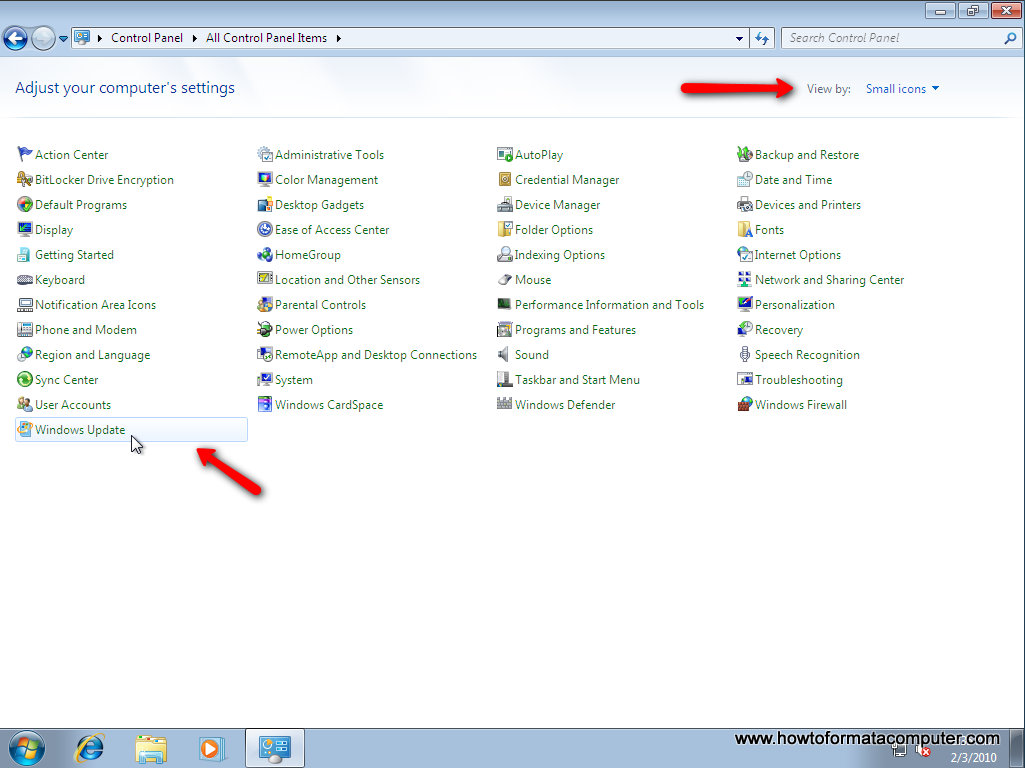Launch Internet Explorer from taskbar
The height and width of the screenshot is (768, 1025).
click(90, 748)
